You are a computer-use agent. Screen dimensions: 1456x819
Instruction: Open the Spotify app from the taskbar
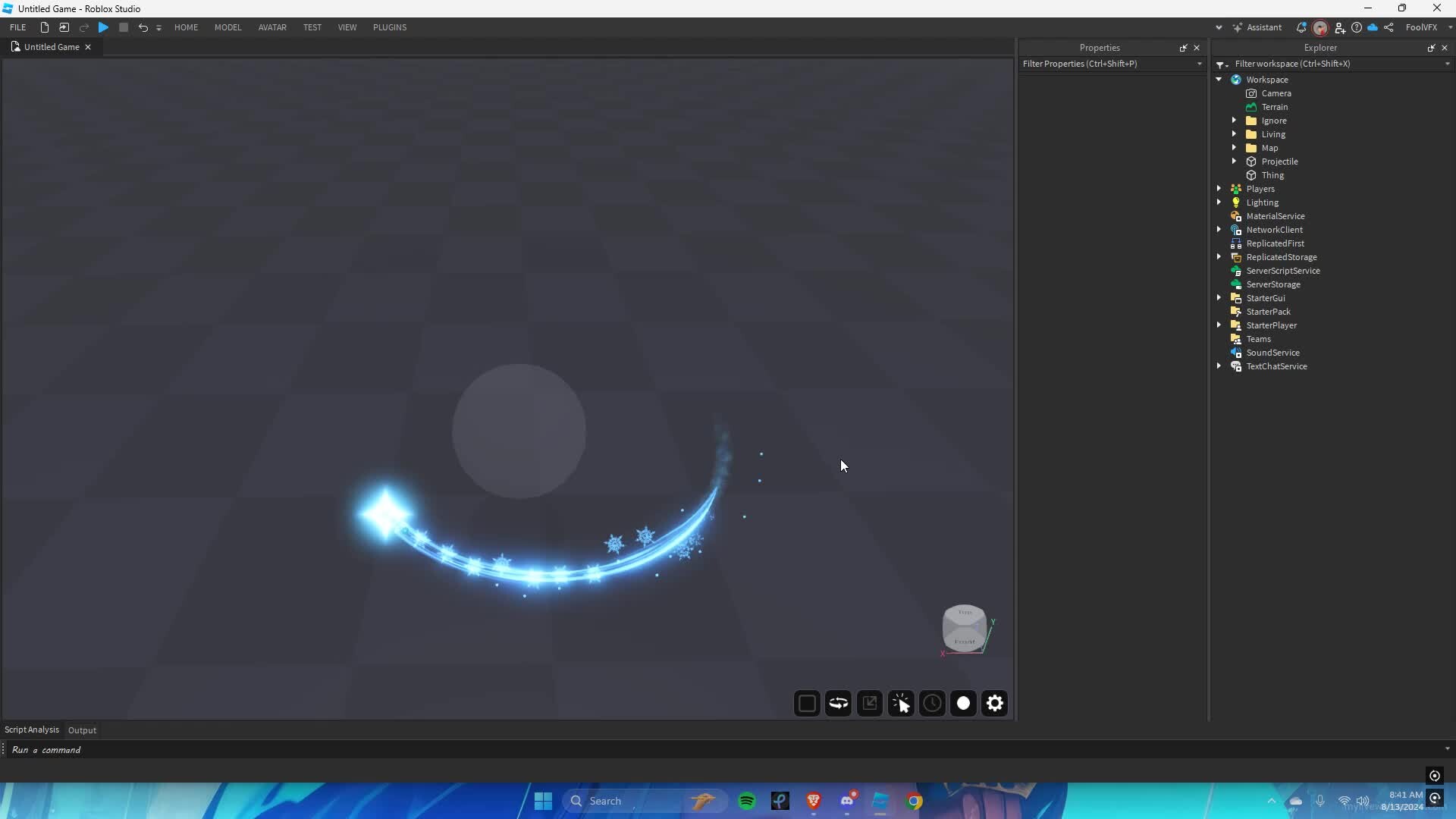pyautogui.click(x=747, y=801)
